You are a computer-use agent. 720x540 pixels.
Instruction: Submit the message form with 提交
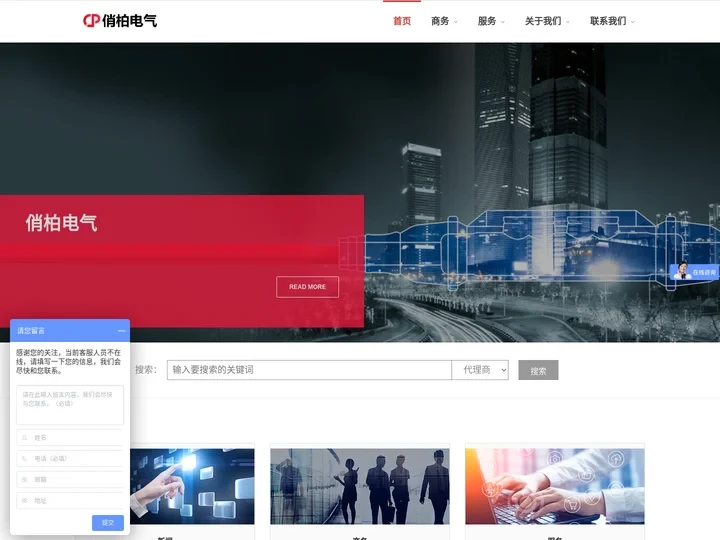tap(108, 523)
